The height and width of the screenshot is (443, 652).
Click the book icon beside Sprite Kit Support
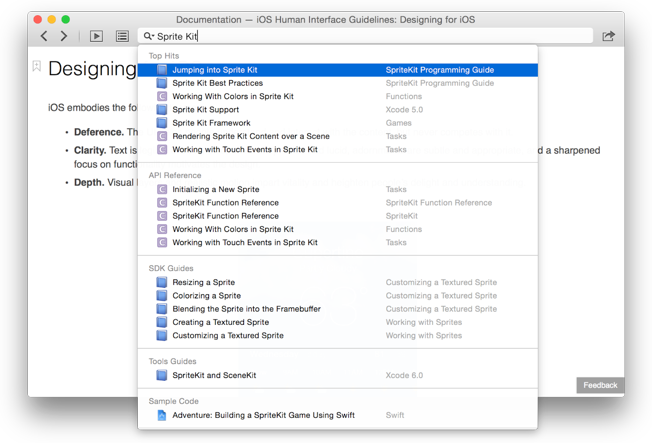pyautogui.click(x=162, y=110)
